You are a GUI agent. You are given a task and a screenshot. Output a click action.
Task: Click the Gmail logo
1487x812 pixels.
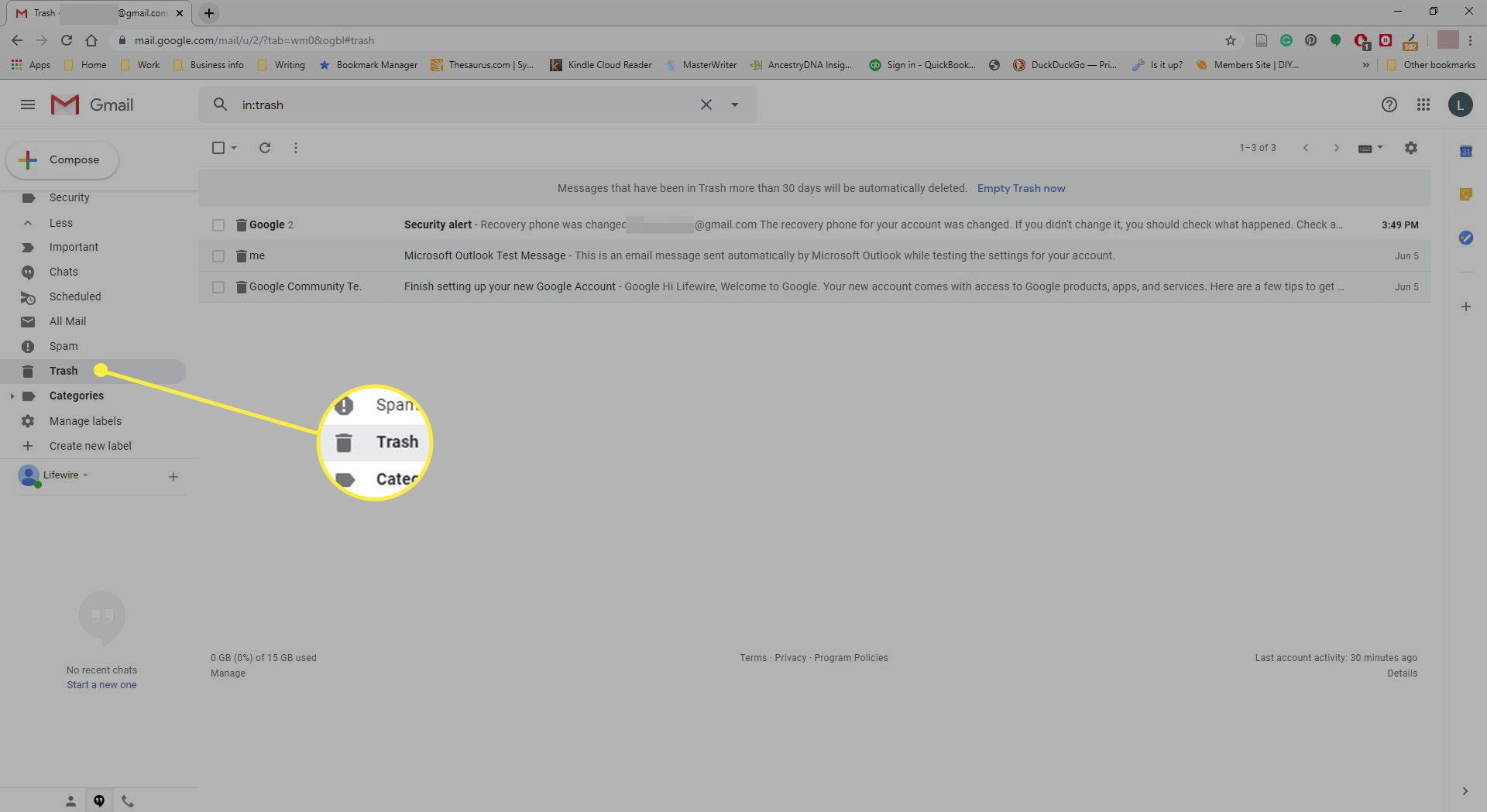coord(92,104)
